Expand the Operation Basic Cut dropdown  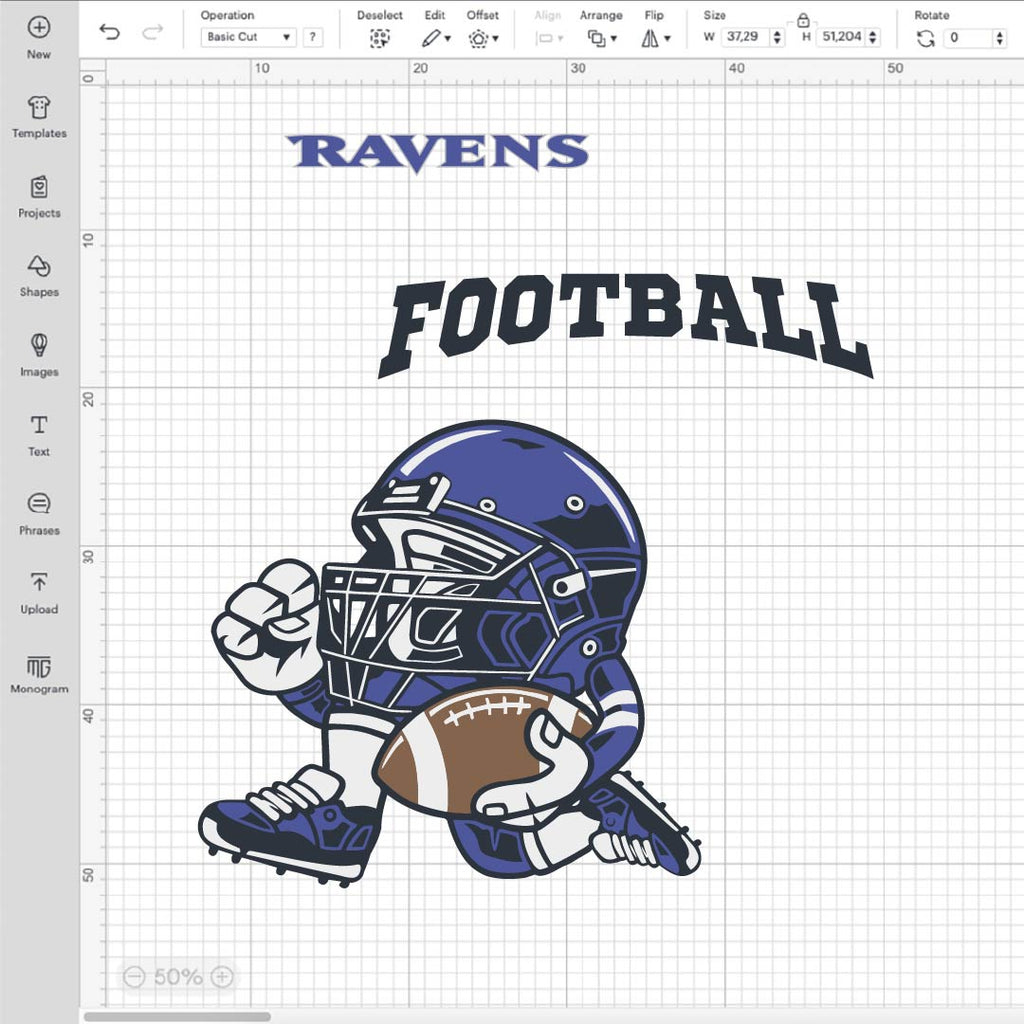pos(248,37)
